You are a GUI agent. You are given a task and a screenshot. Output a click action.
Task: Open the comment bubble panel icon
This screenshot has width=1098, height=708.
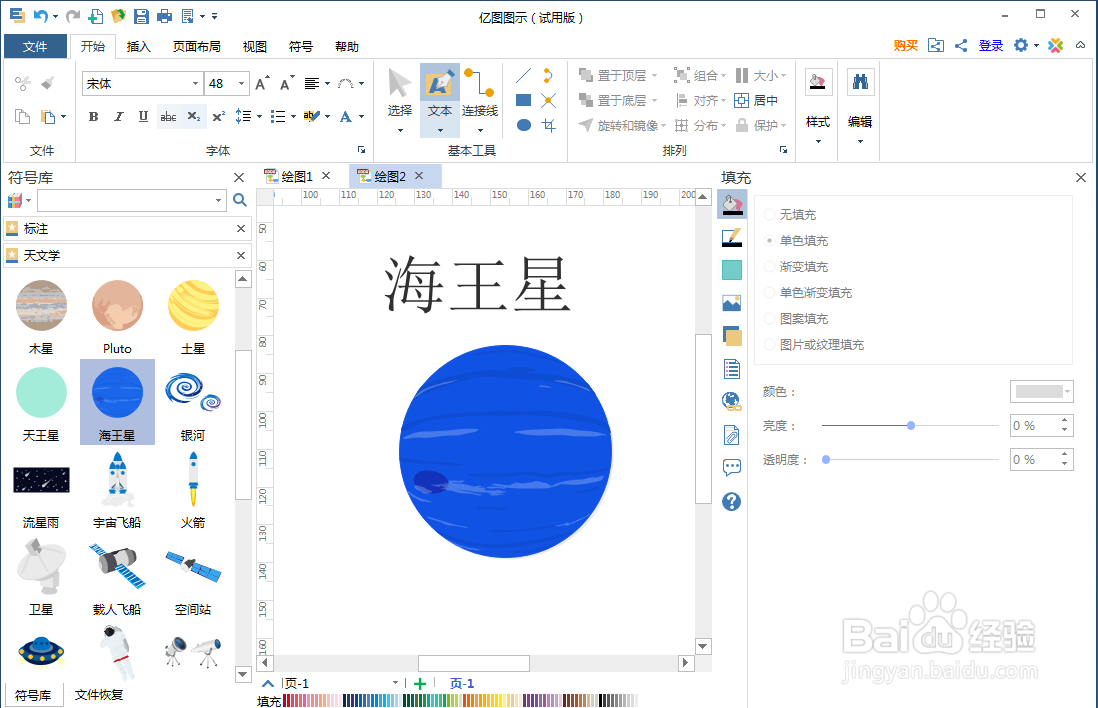732,467
